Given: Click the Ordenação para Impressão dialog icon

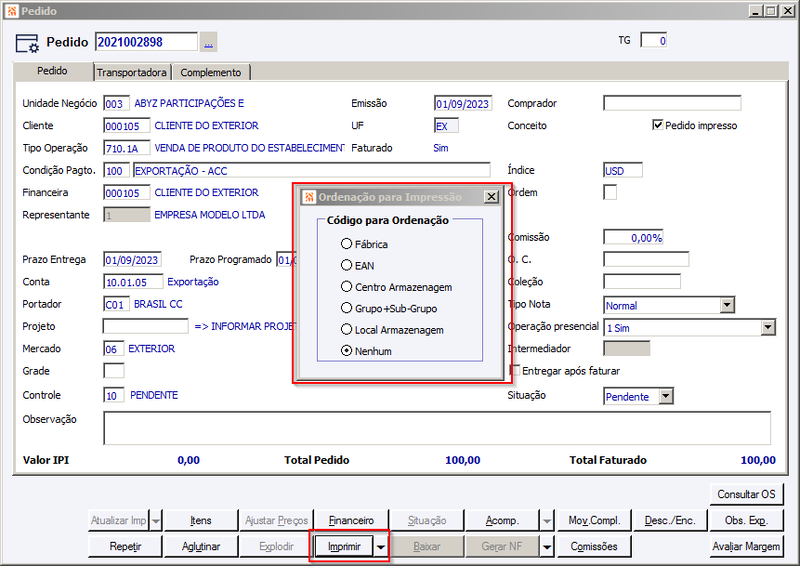Looking at the screenshot, I should click(309, 197).
